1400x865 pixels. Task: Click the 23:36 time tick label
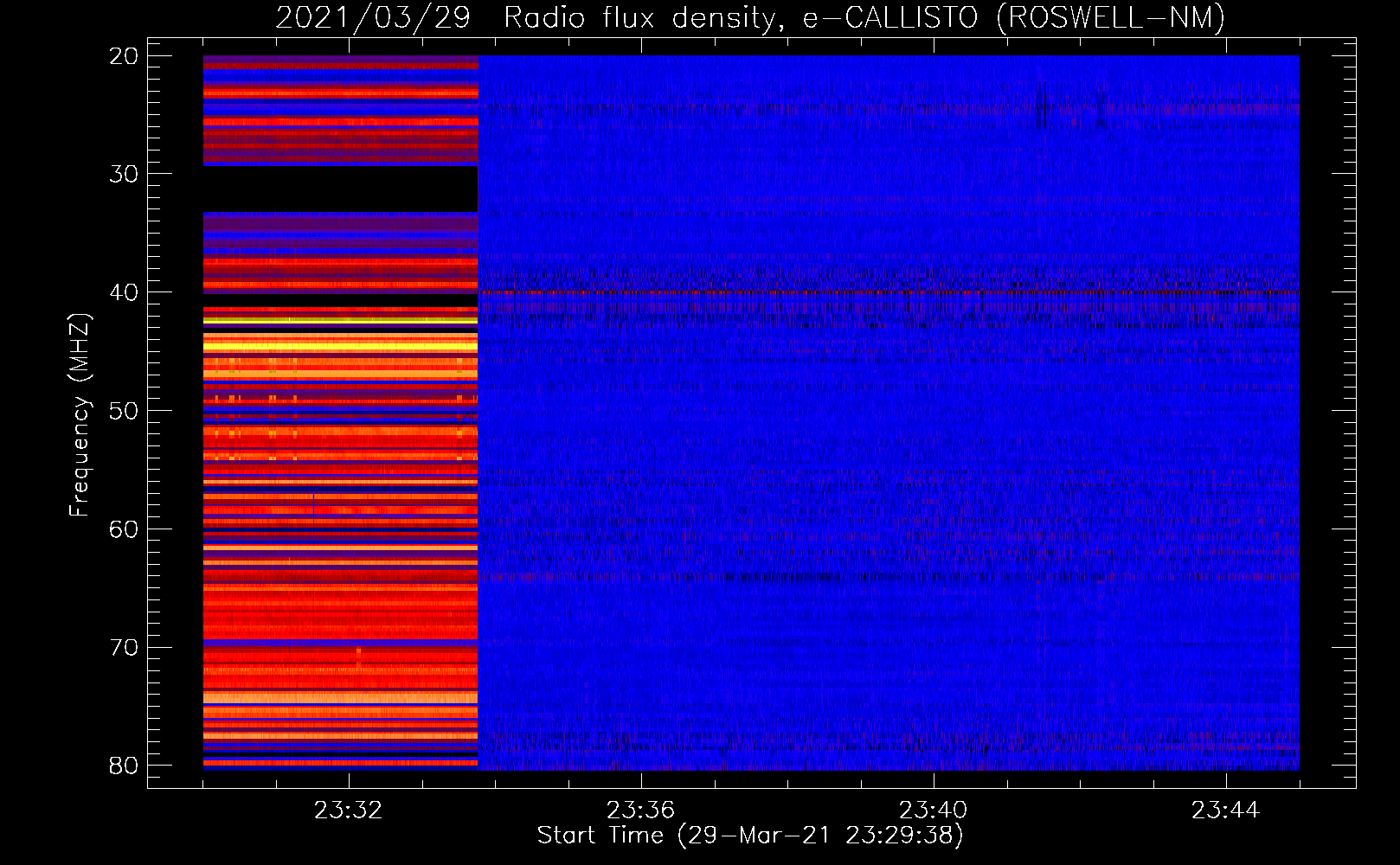pyautogui.click(x=640, y=811)
